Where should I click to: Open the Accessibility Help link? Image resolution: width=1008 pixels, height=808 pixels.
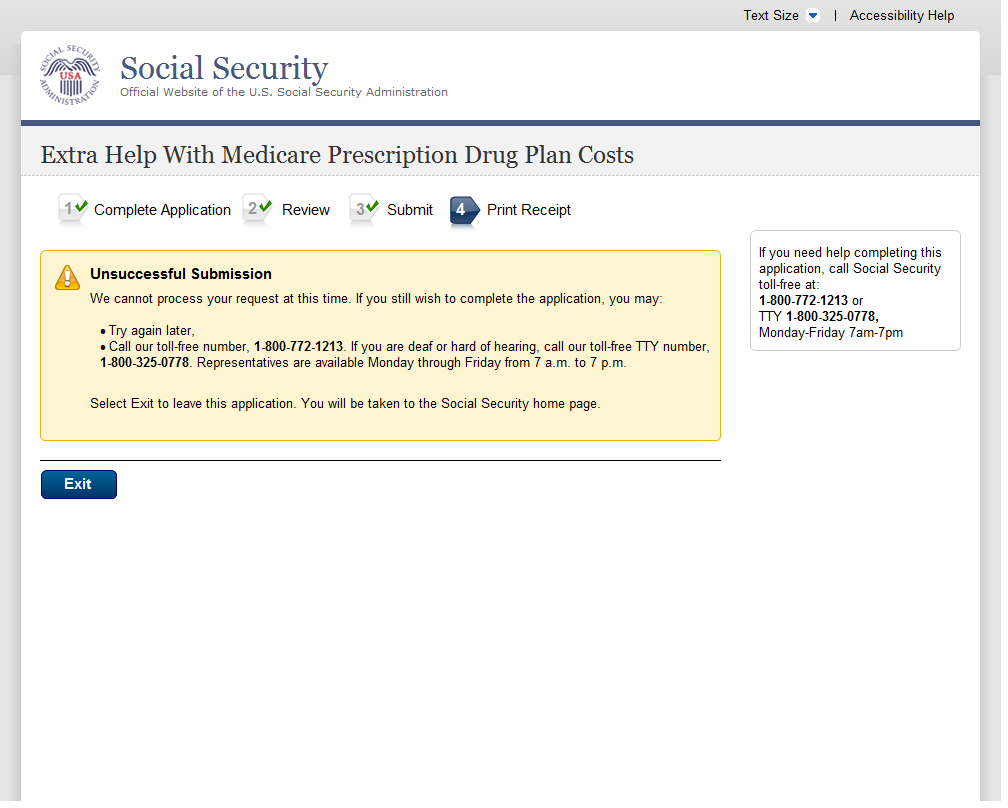pyautogui.click(x=902, y=16)
